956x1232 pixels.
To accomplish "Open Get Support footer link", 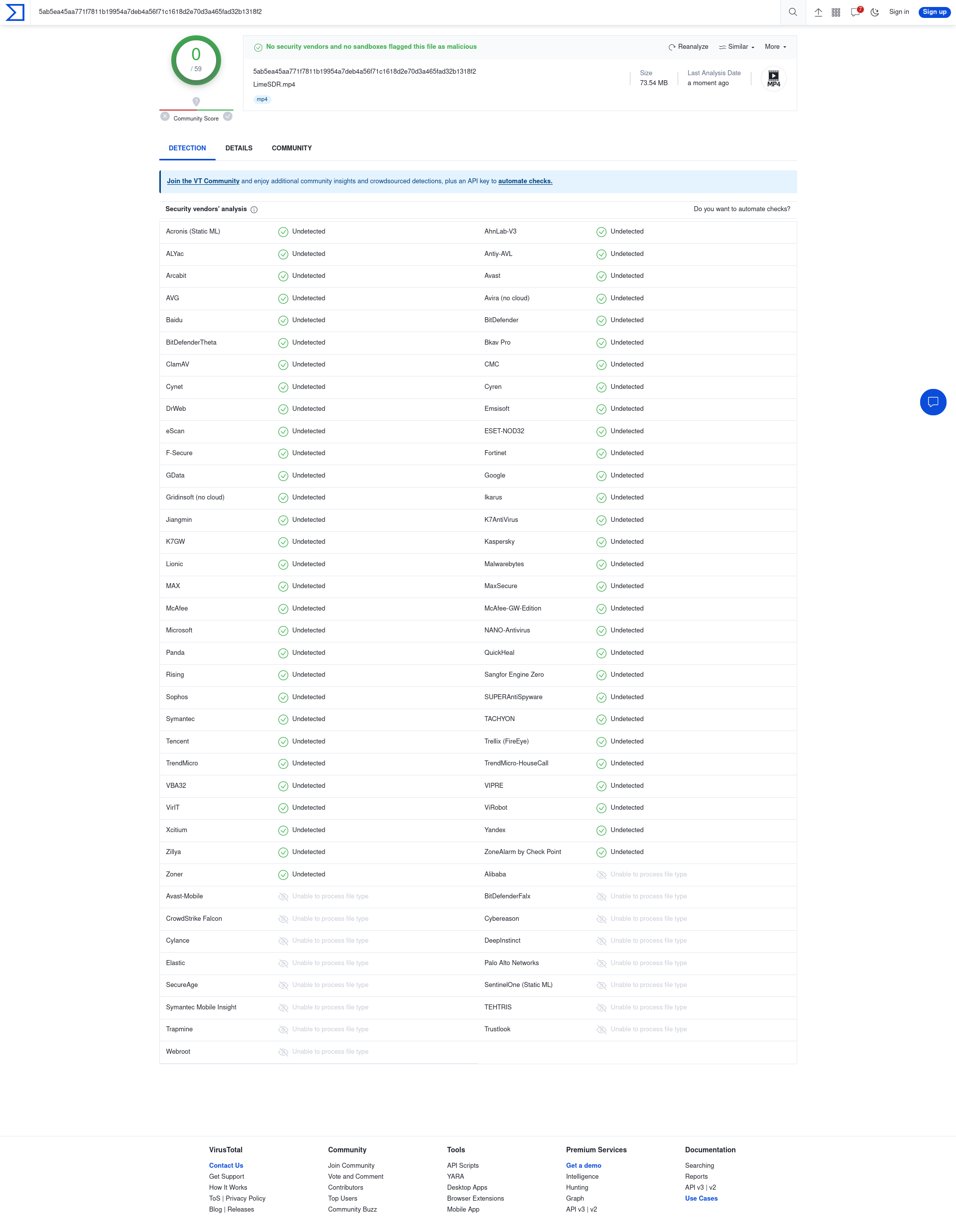I will pyautogui.click(x=226, y=1177).
